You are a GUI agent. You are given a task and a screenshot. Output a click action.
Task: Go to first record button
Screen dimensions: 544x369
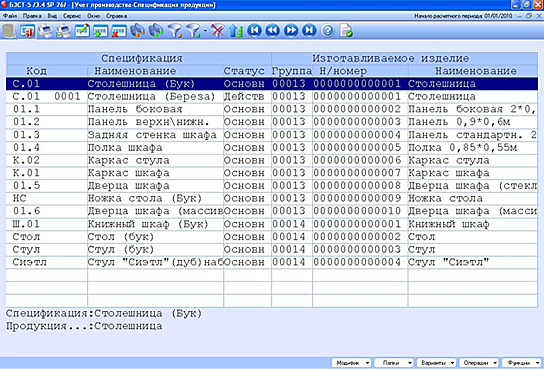click(x=254, y=31)
